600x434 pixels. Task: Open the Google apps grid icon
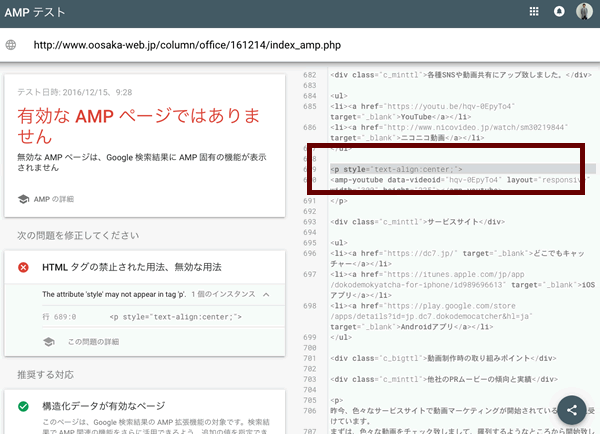tap(534, 12)
